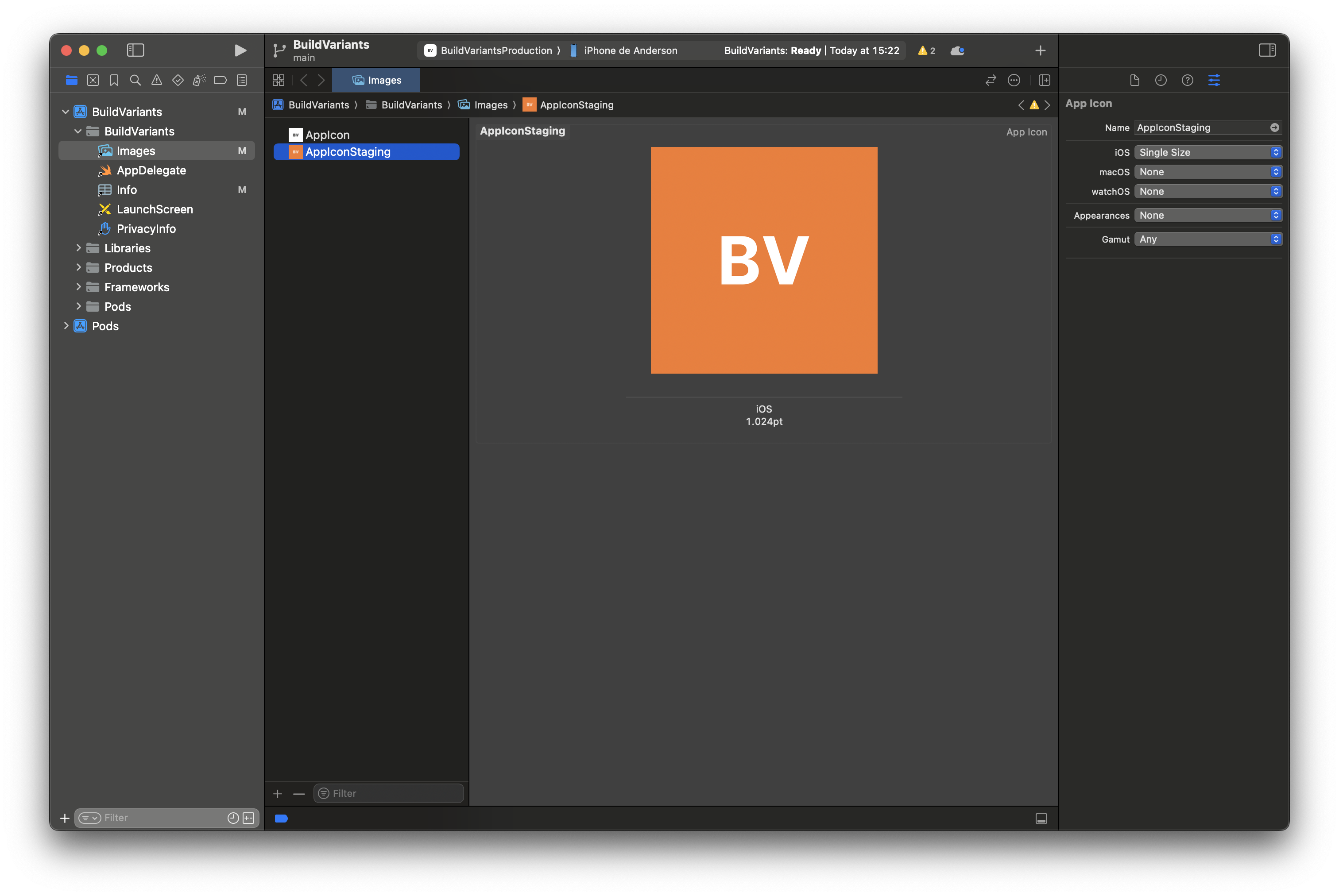Go back in editor history
Screen dimensions: 1339x896
[304, 80]
